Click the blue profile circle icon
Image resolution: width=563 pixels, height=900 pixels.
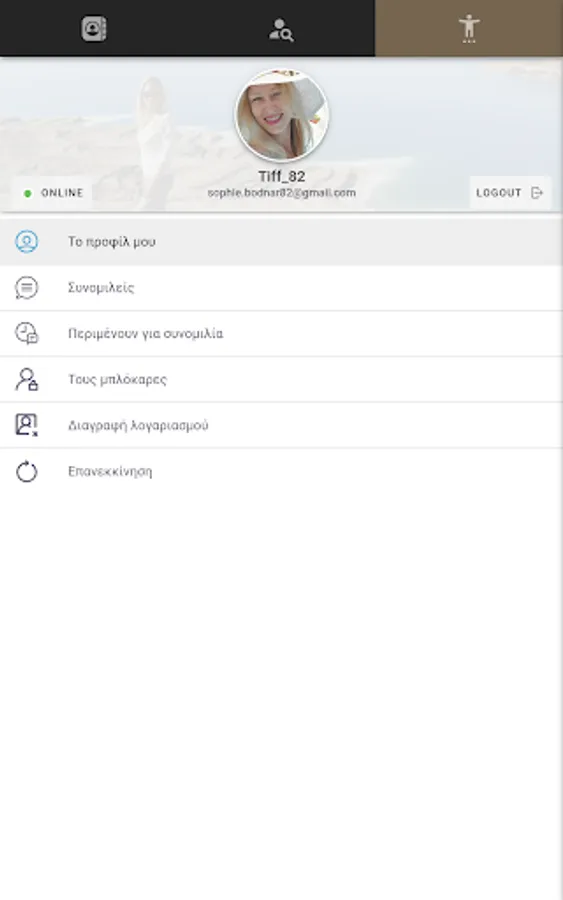[26, 242]
